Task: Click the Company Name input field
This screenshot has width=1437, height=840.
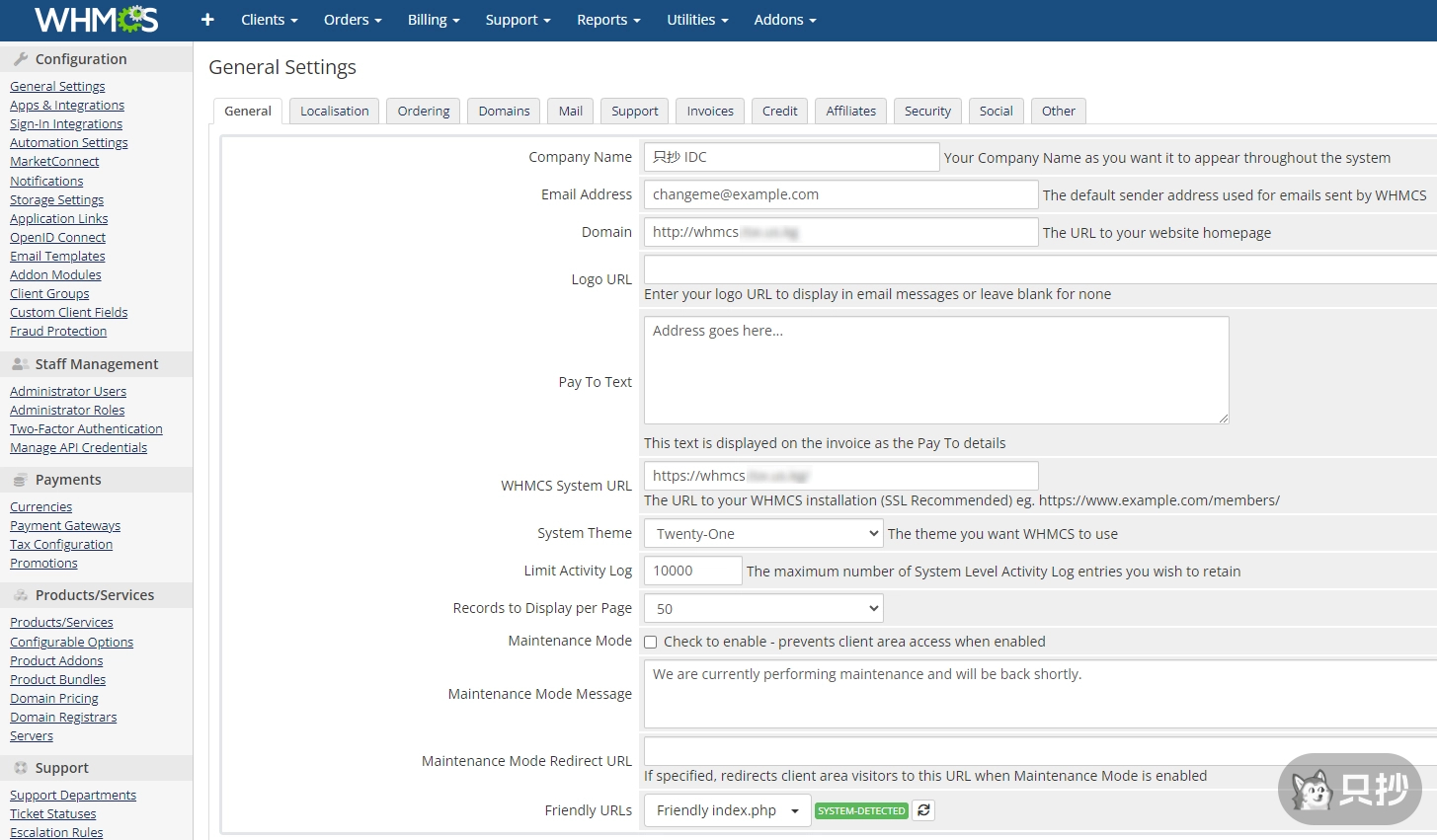Action: tap(791, 157)
